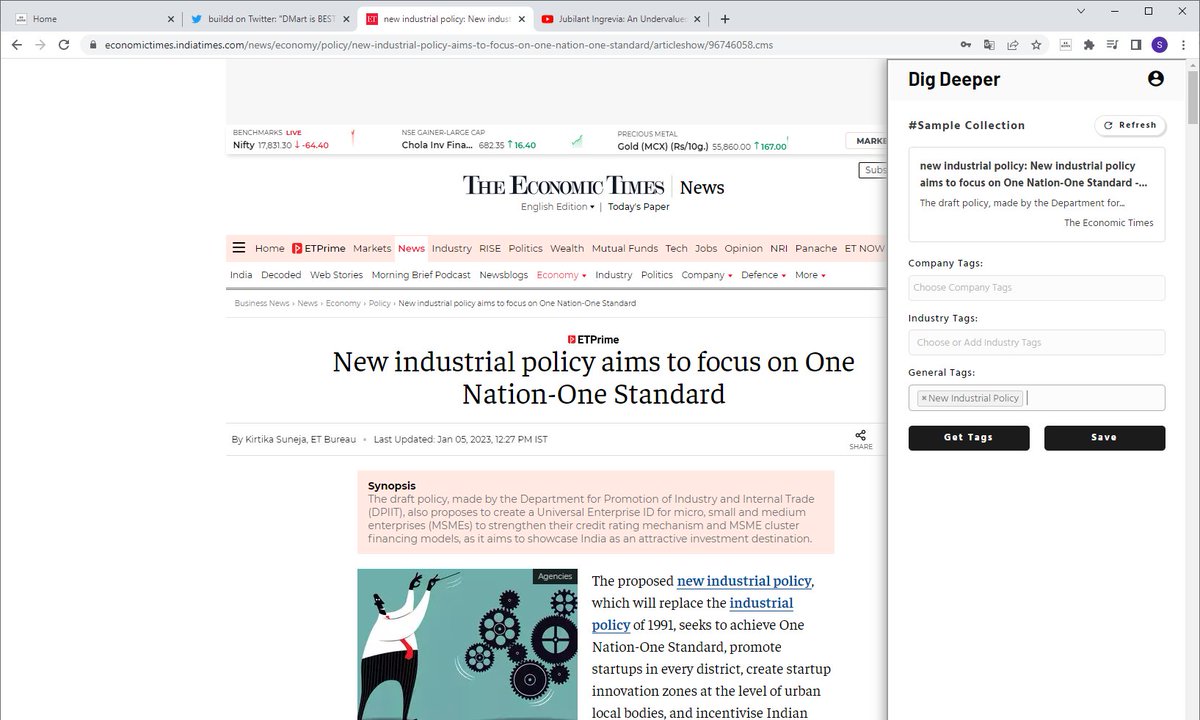1200x720 pixels.
Task: Click the Refresh button in Dig Deeper
Action: point(1130,125)
